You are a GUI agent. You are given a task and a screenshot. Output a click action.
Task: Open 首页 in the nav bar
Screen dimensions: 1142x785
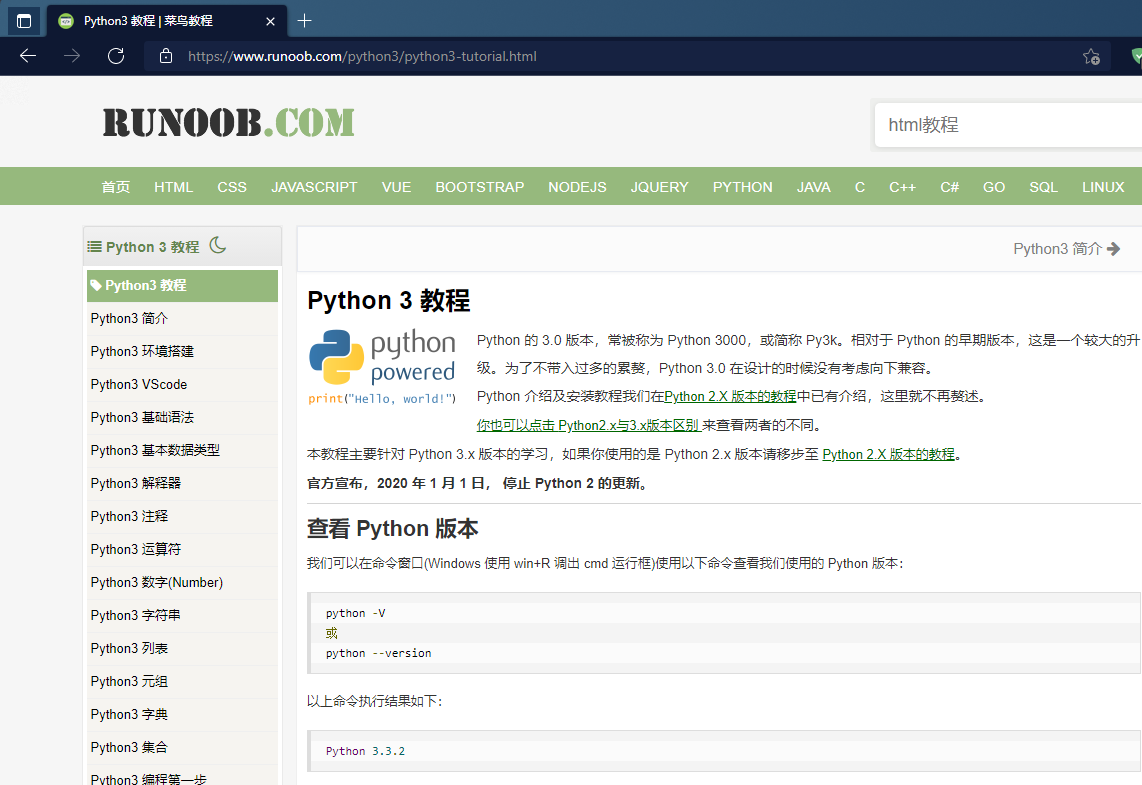click(x=116, y=187)
